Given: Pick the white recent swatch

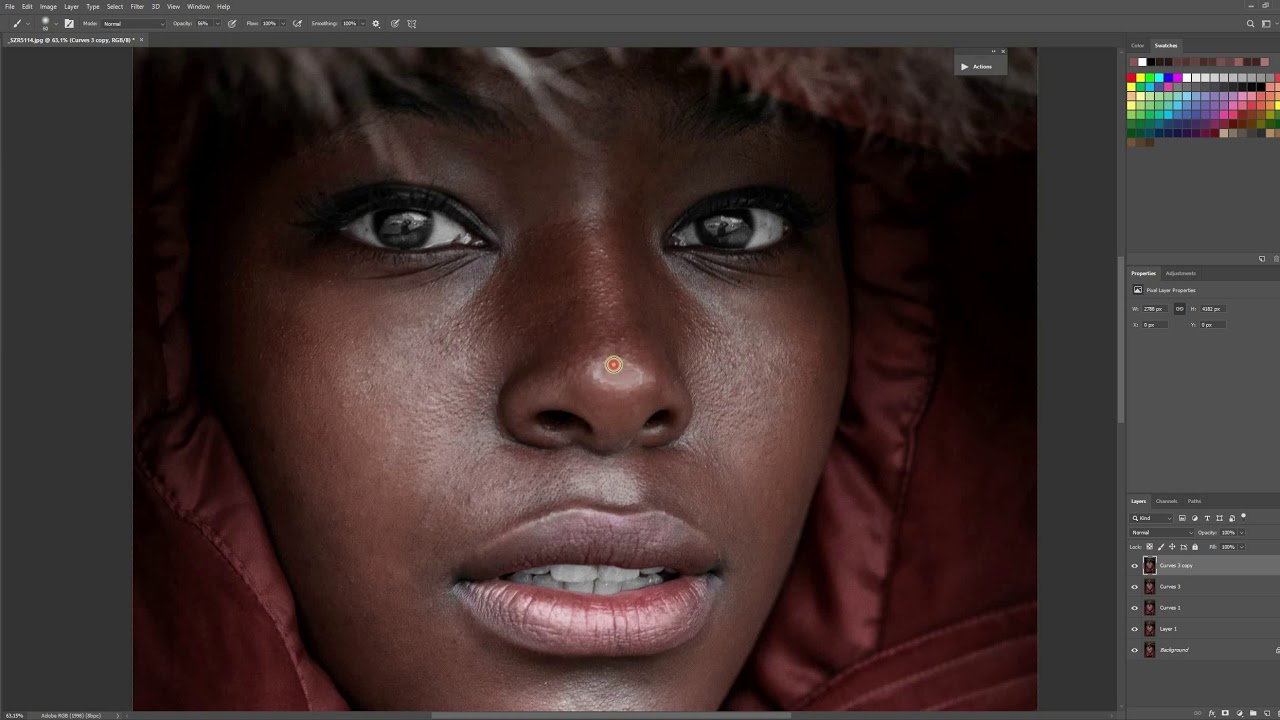Looking at the screenshot, I should click(1142, 62).
